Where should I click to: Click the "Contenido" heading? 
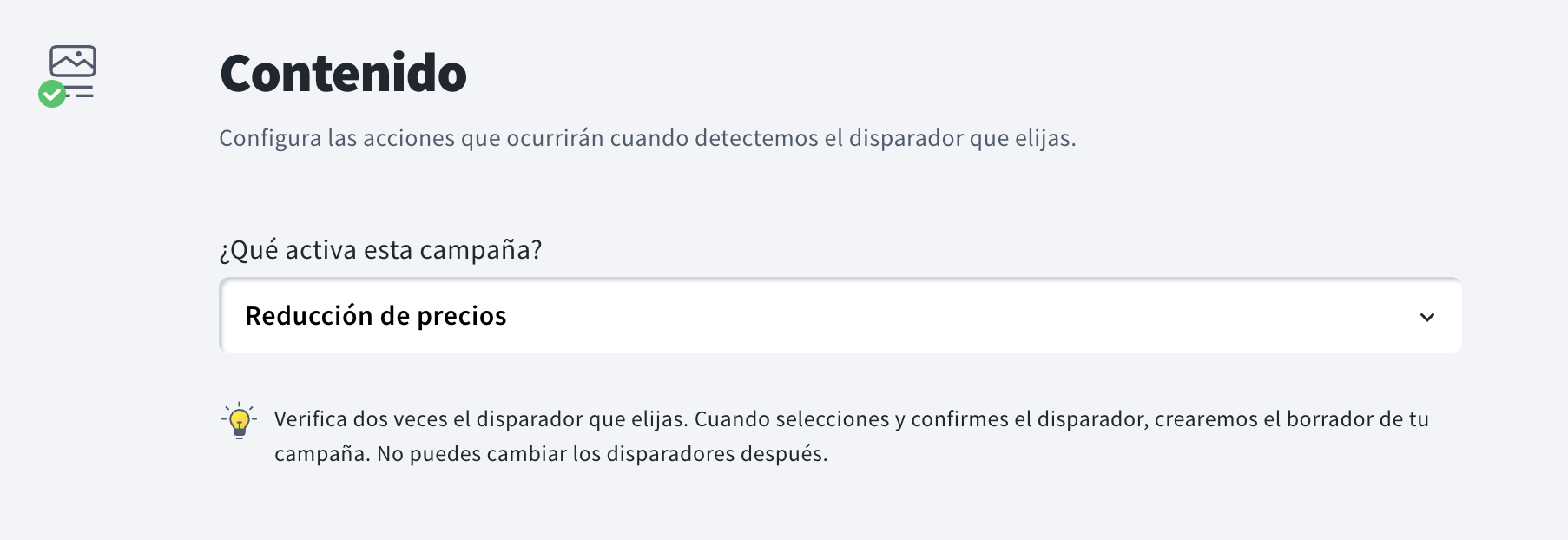(343, 74)
